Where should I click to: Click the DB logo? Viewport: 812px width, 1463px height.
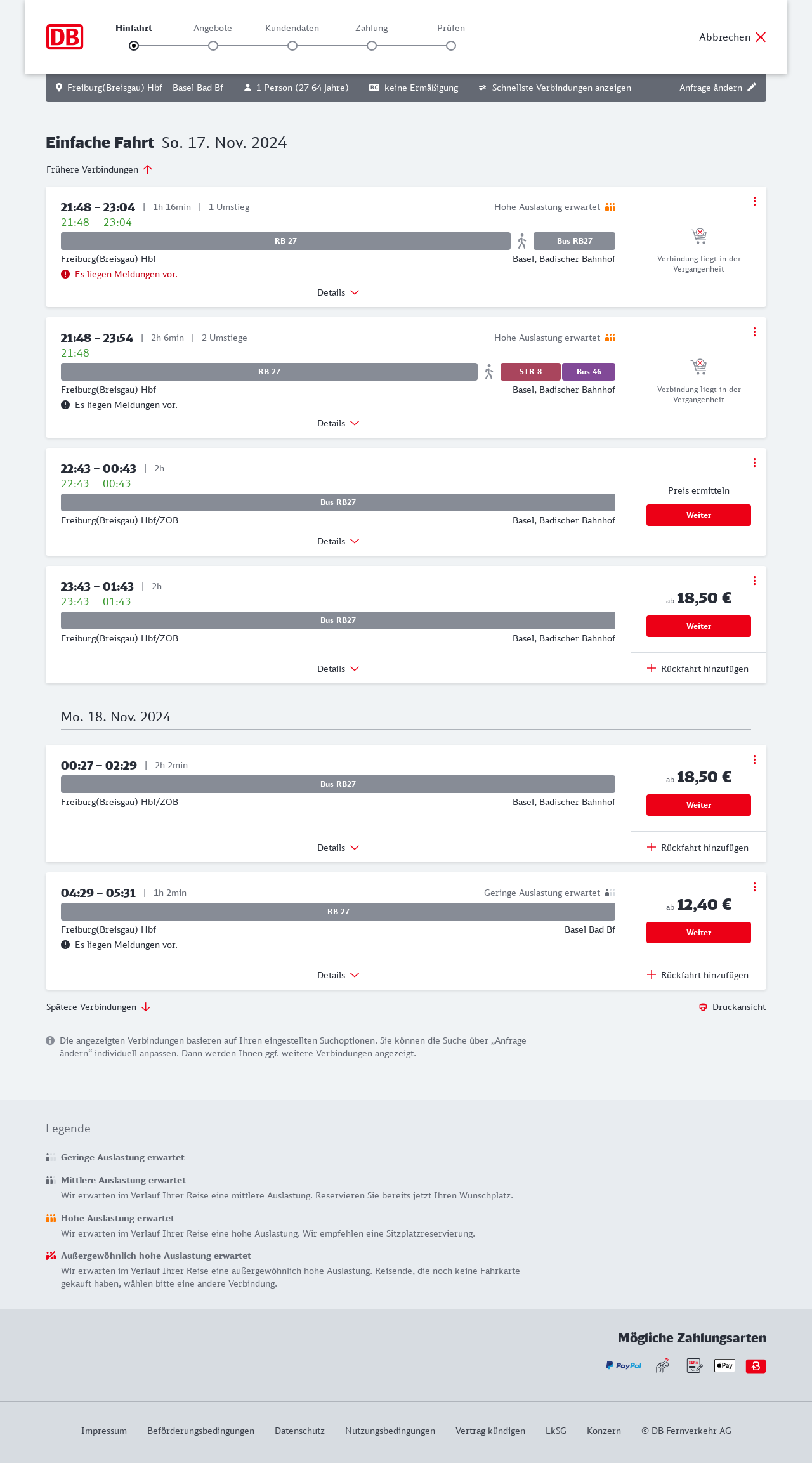(x=65, y=37)
